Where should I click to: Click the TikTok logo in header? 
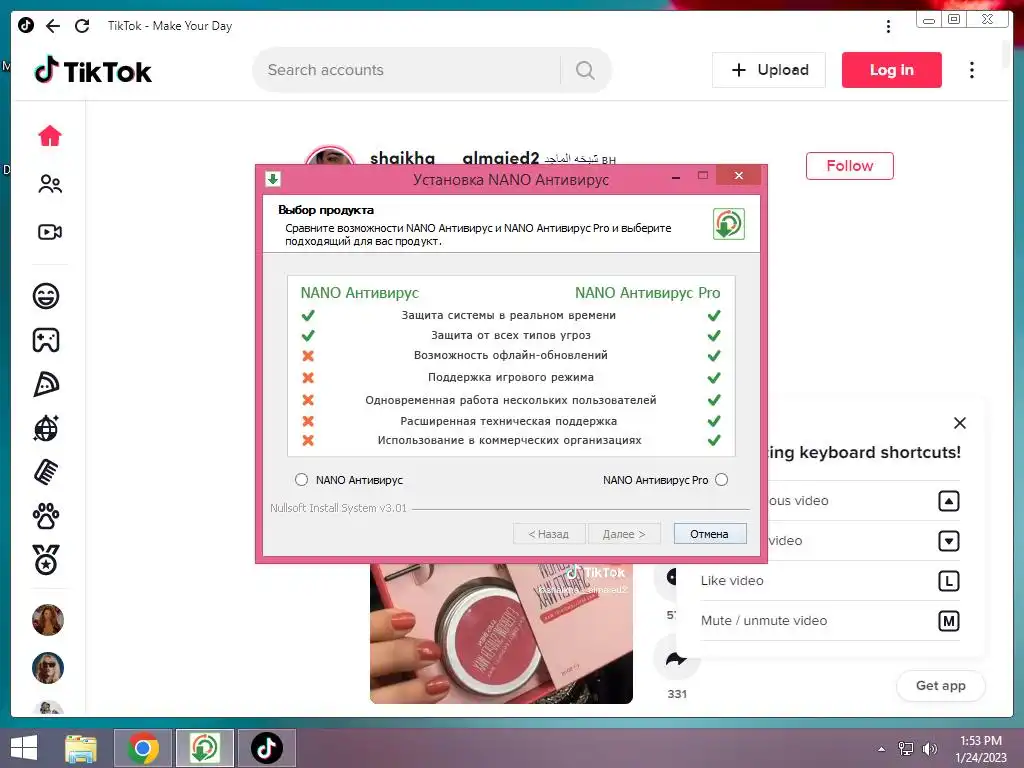(x=93, y=71)
